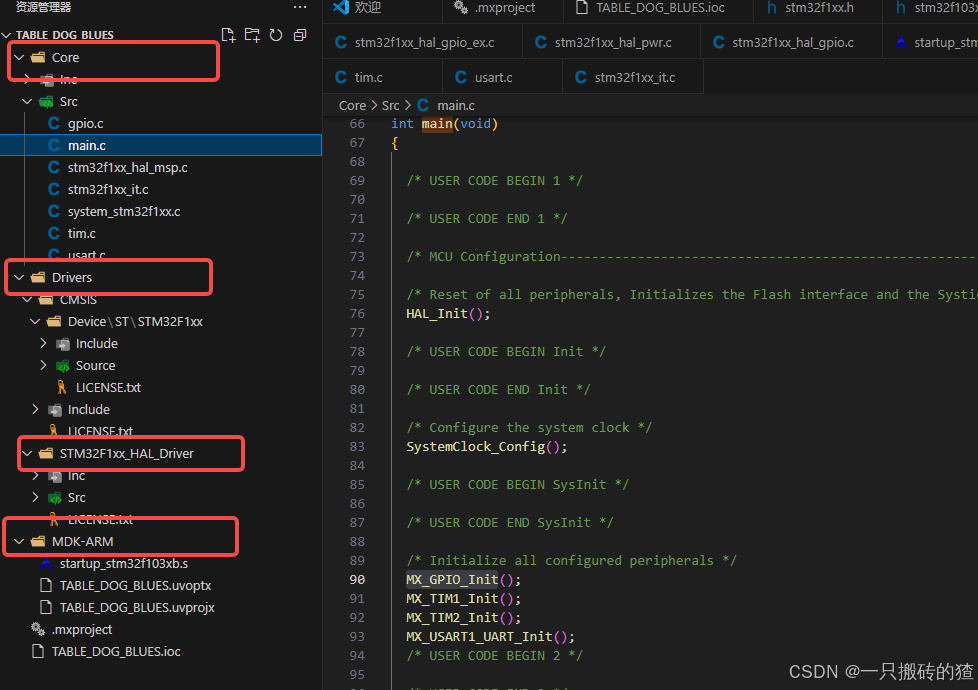This screenshot has width=978, height=690.
Task: Click the HAL_Init call in code
Action: (437, 313)
